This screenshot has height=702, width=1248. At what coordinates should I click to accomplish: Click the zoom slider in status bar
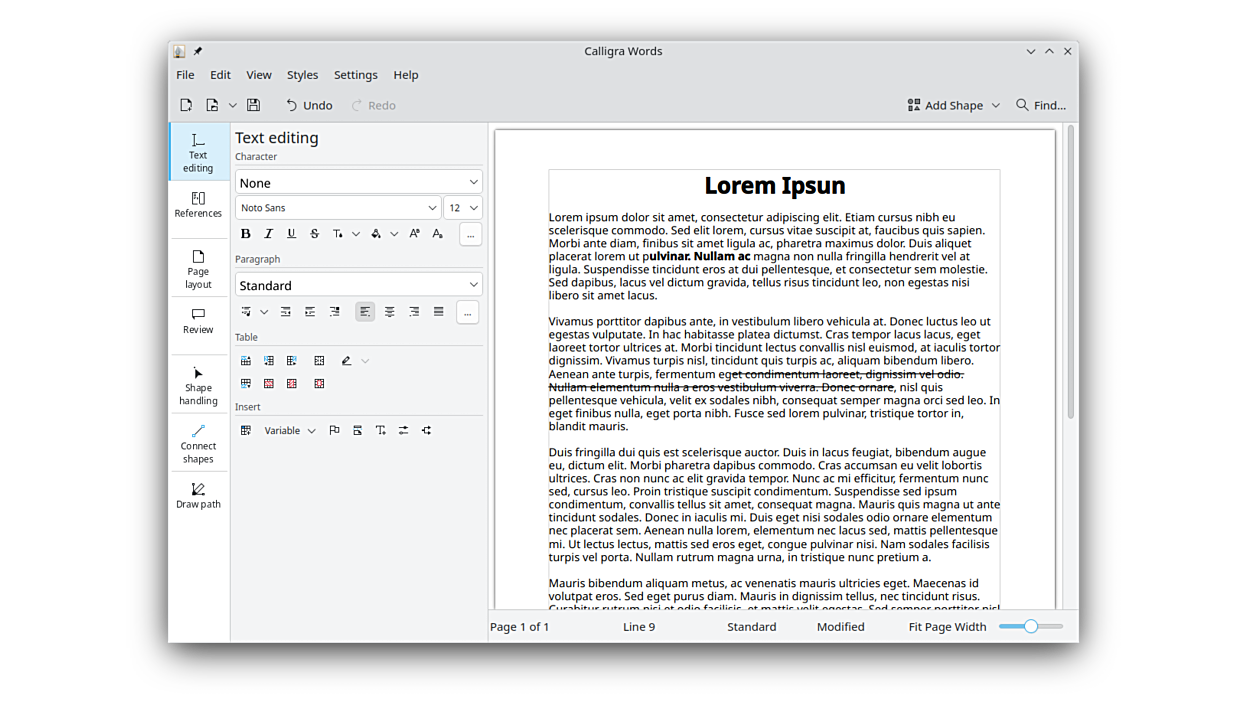tap(1030, 627)
